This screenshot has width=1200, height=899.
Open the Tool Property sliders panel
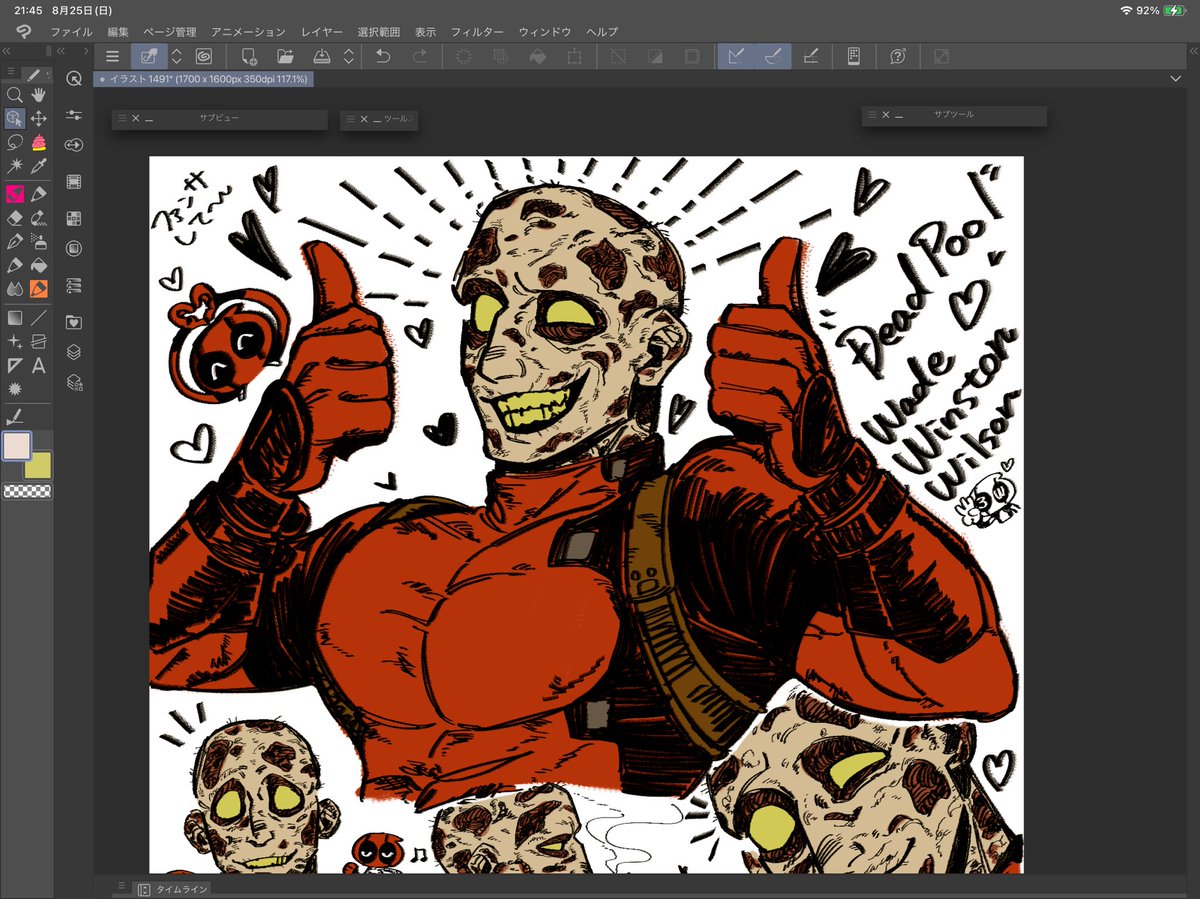73,115
